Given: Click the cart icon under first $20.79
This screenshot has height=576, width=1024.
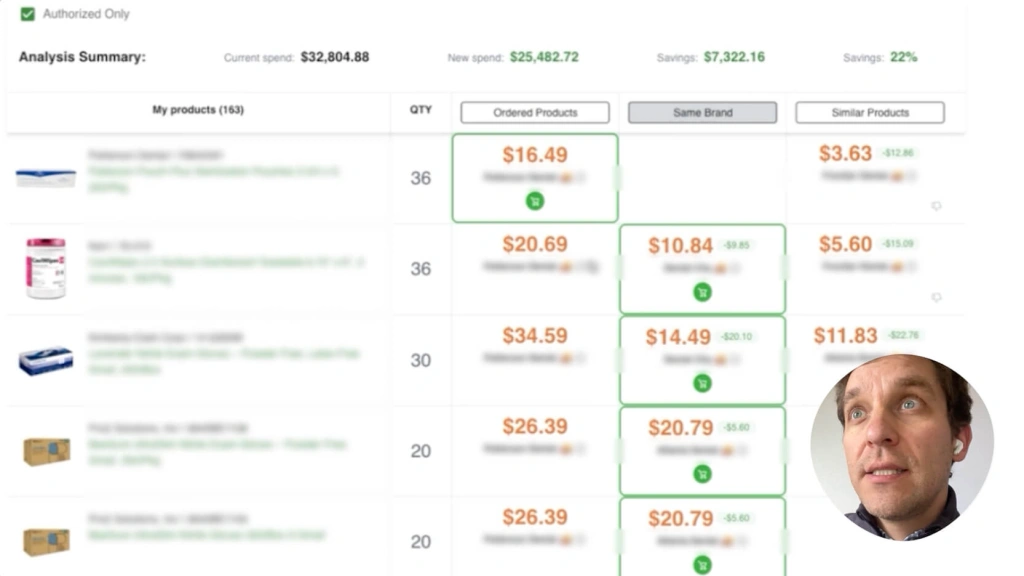Looking at the screenshot, I should (702, 474).
